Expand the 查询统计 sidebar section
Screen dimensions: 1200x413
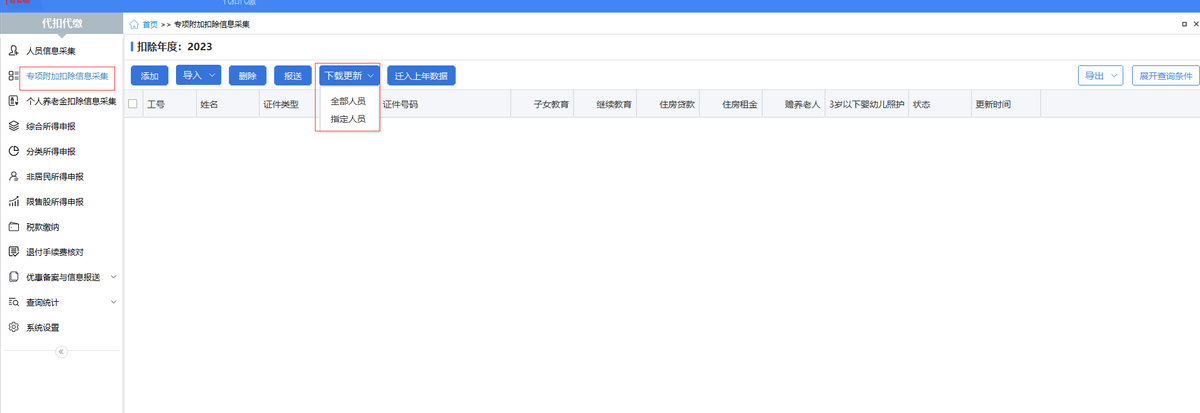click(114, 302)
